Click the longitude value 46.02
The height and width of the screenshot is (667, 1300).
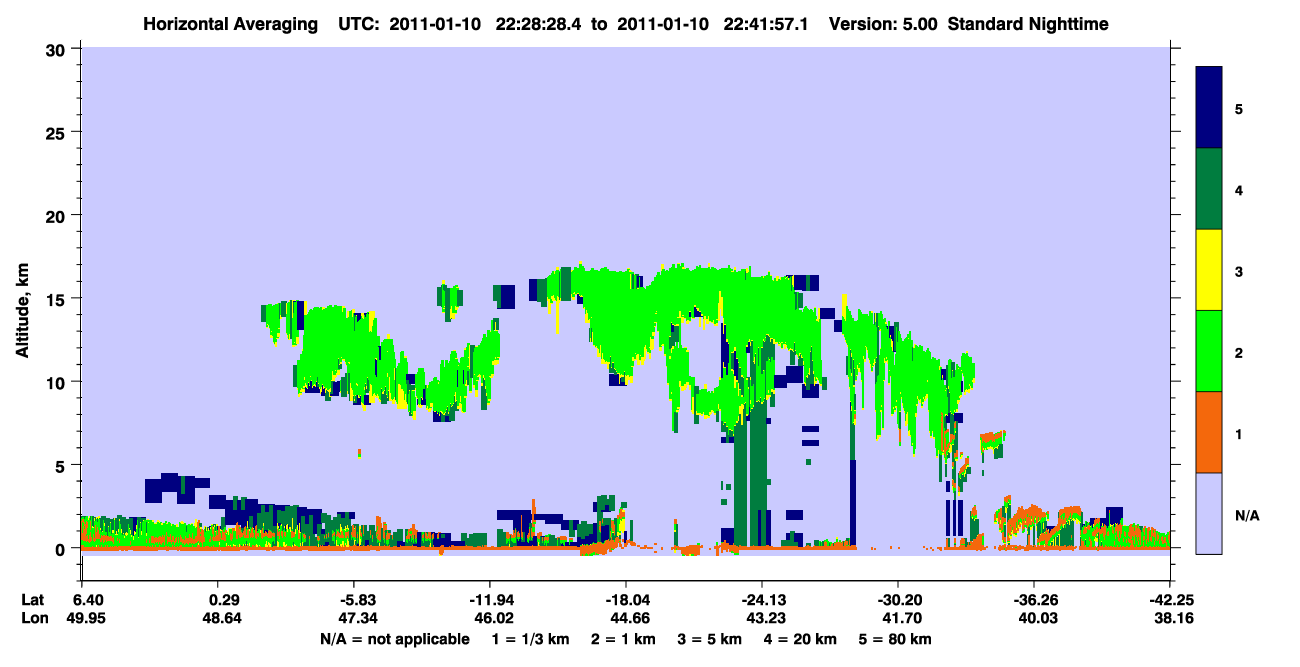496,619
